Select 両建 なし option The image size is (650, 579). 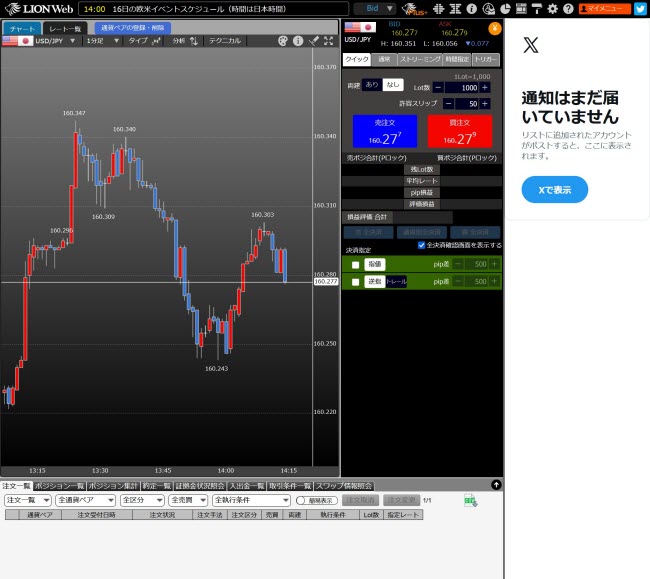(393, 85)
